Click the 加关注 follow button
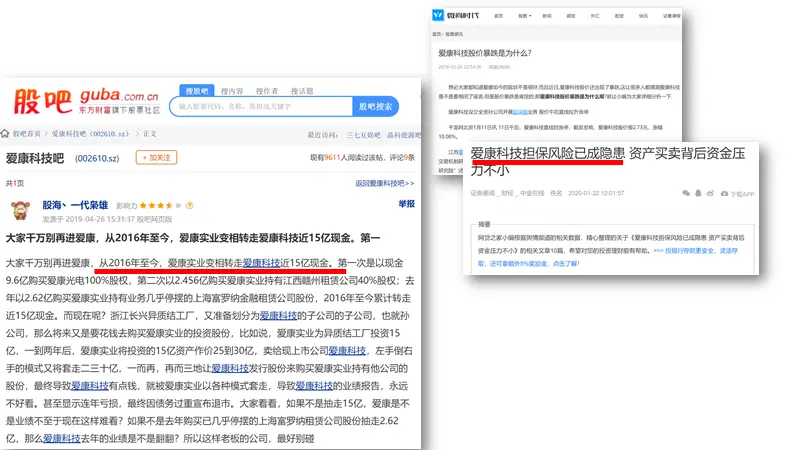 click(x=158, y=157)
